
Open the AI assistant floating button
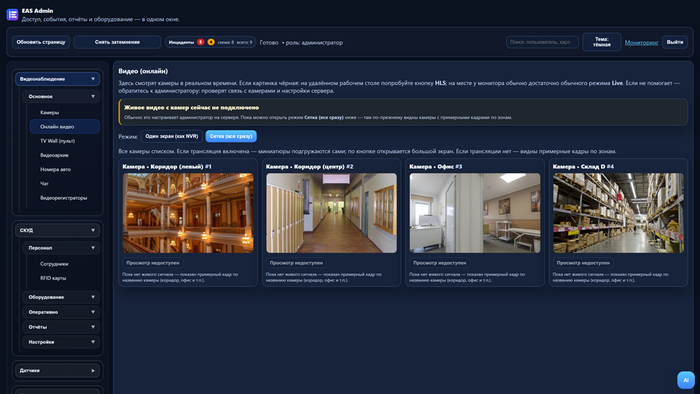686,380
